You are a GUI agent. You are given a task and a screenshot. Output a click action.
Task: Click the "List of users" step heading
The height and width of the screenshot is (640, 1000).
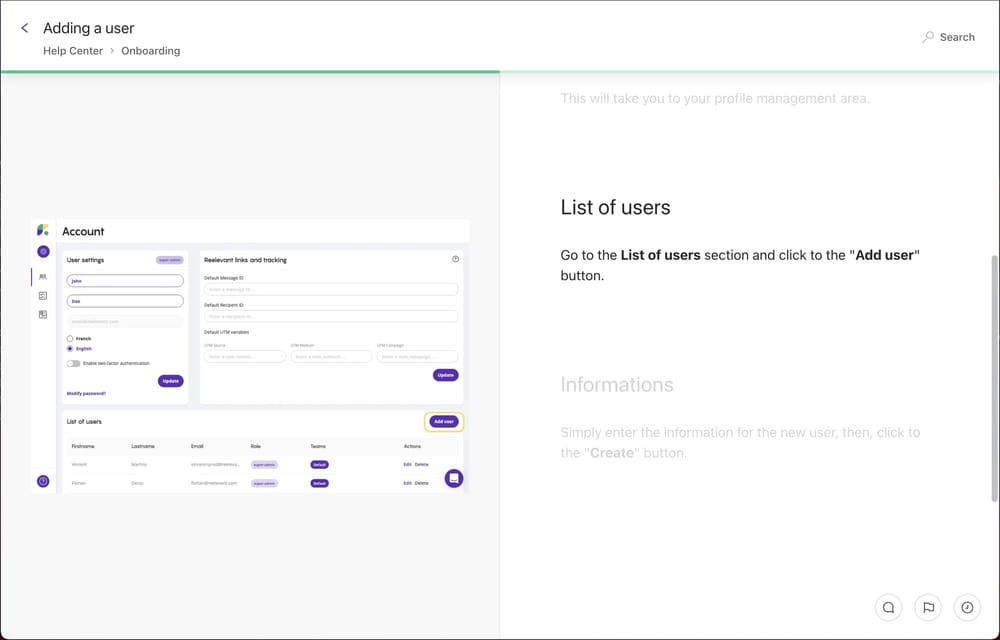[x=615, y=208]
